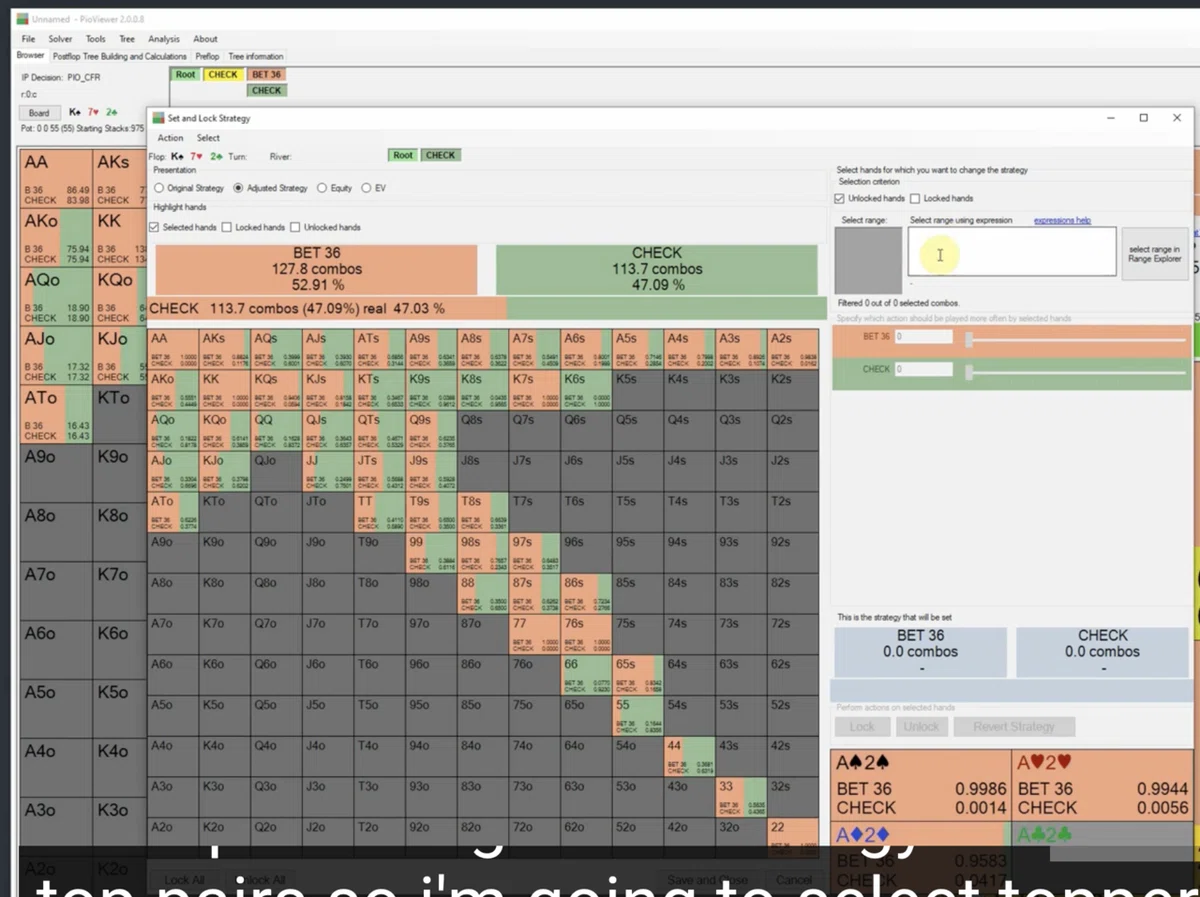1200x897 pixels.
Task: Select the AA cell in strategy grid
Action: tap(173, 349)
